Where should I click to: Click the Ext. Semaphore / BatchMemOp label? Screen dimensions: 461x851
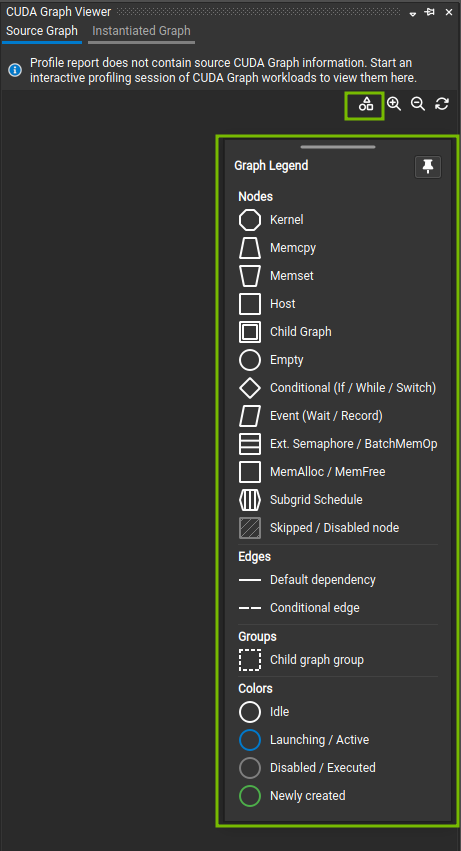[353, 444]
